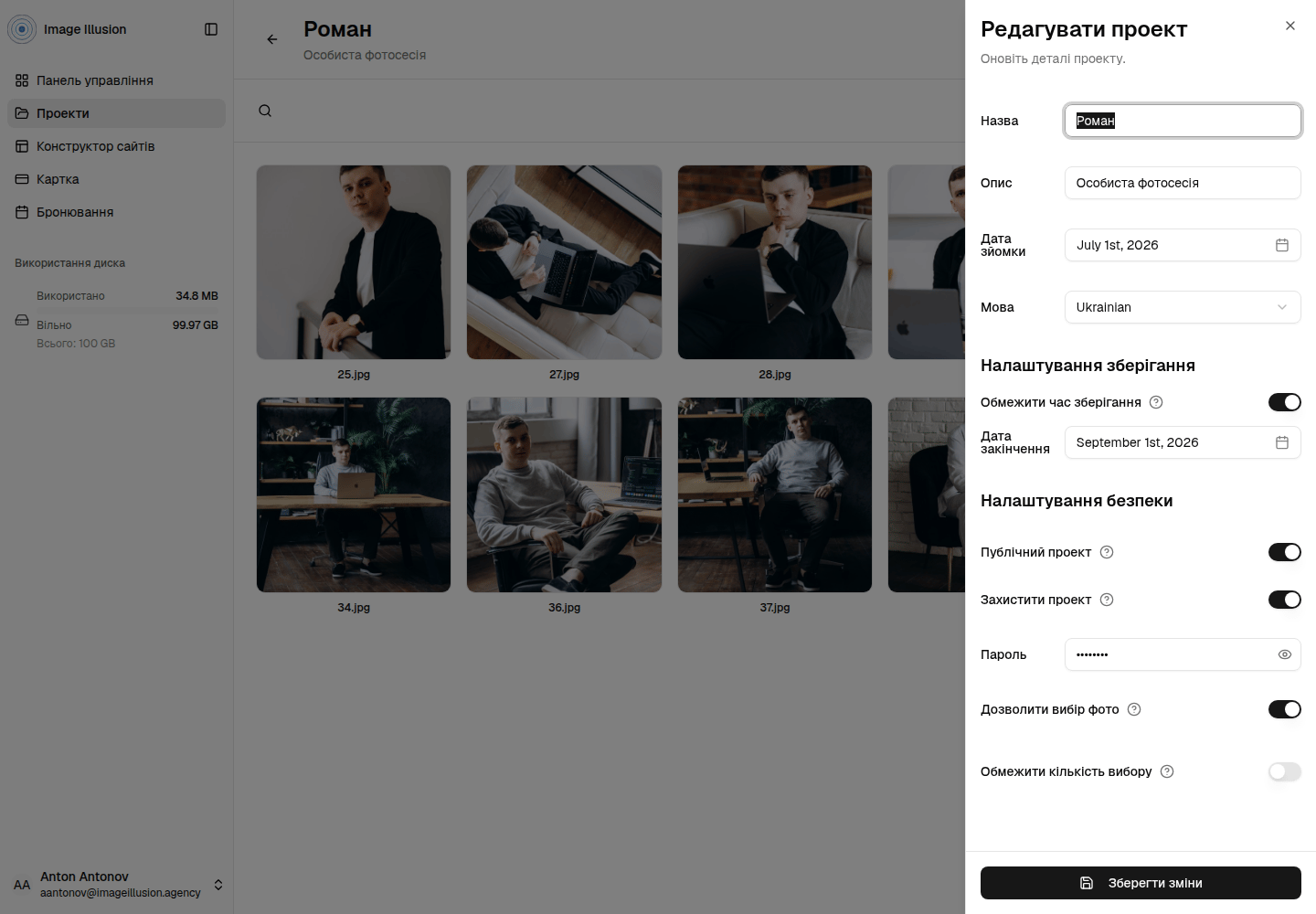
Task: Click the Image Illusion logo icon
Action: [x=22, y=29]
